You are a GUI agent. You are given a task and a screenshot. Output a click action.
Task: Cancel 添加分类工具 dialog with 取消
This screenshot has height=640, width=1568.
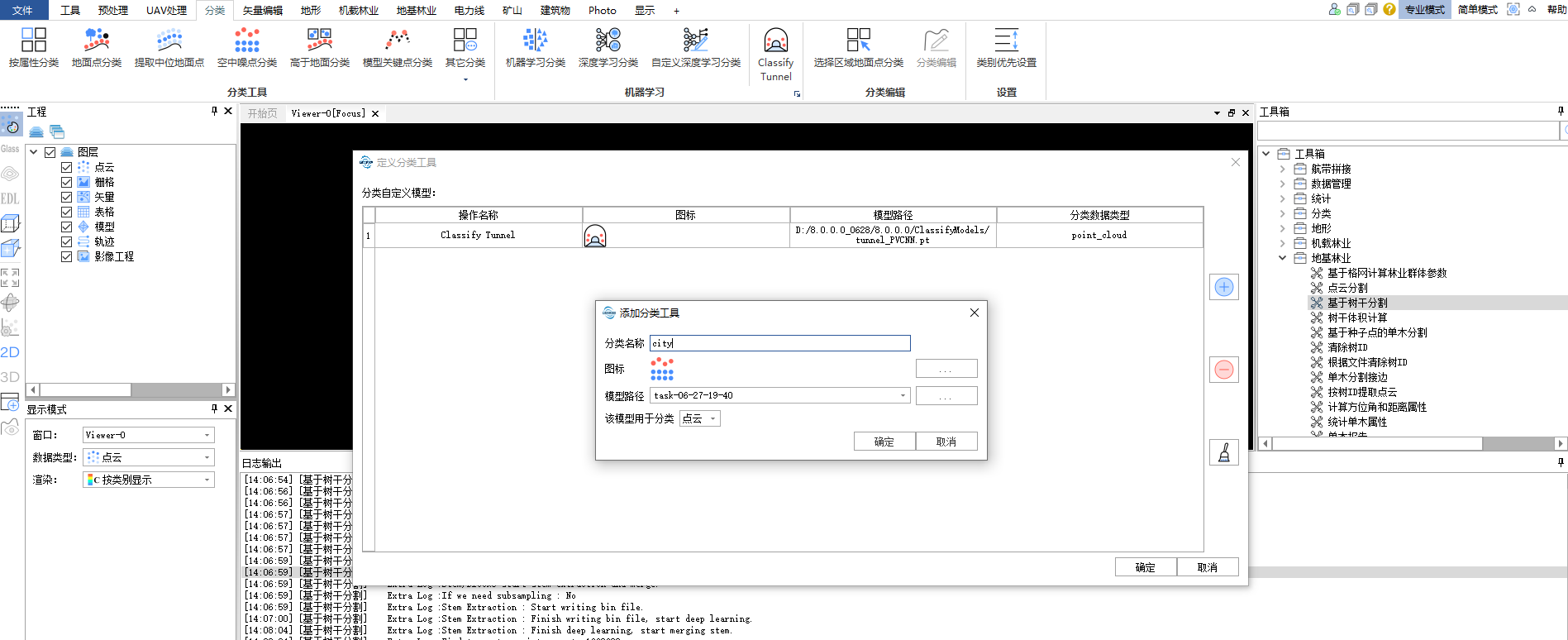coord(946,442)
